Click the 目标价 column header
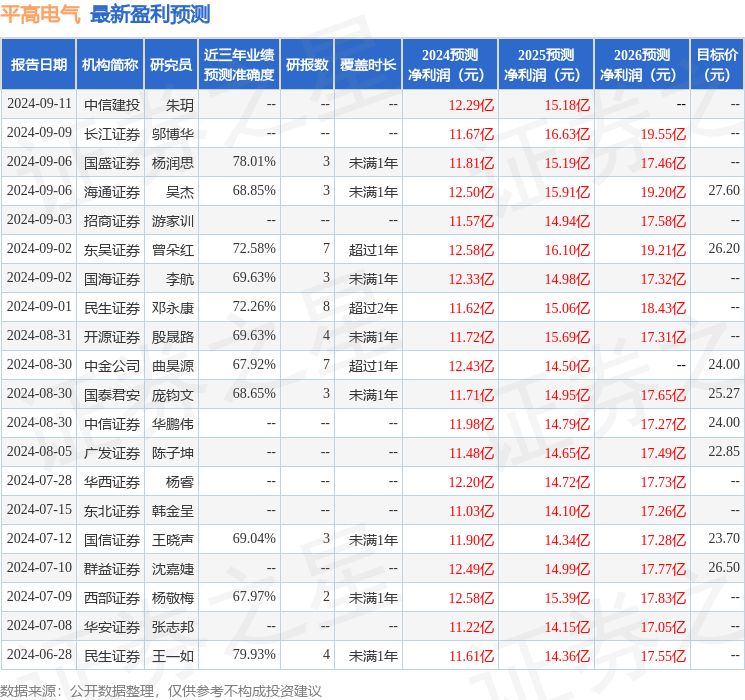 tap(717, 65)
